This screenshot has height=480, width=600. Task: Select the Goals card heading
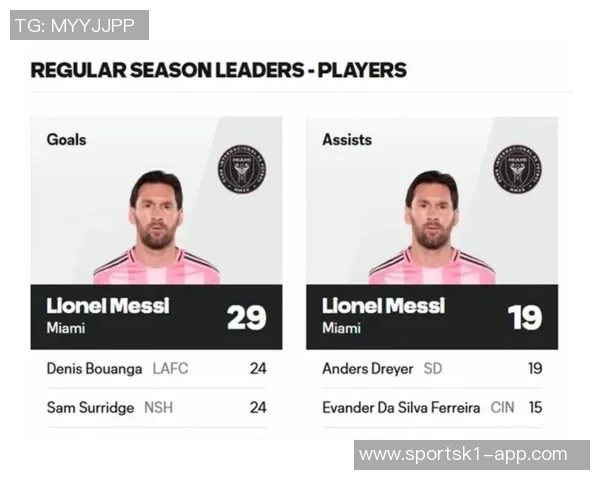click(66, 140)
